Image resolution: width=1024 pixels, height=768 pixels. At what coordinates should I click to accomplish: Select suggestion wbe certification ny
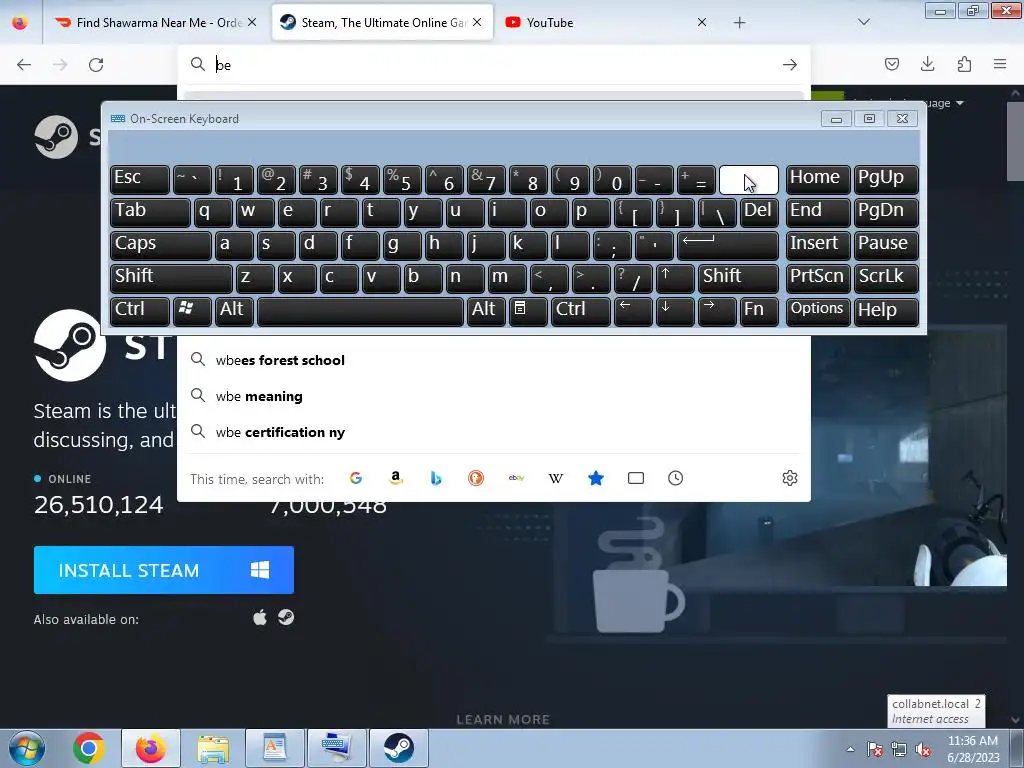494,432
